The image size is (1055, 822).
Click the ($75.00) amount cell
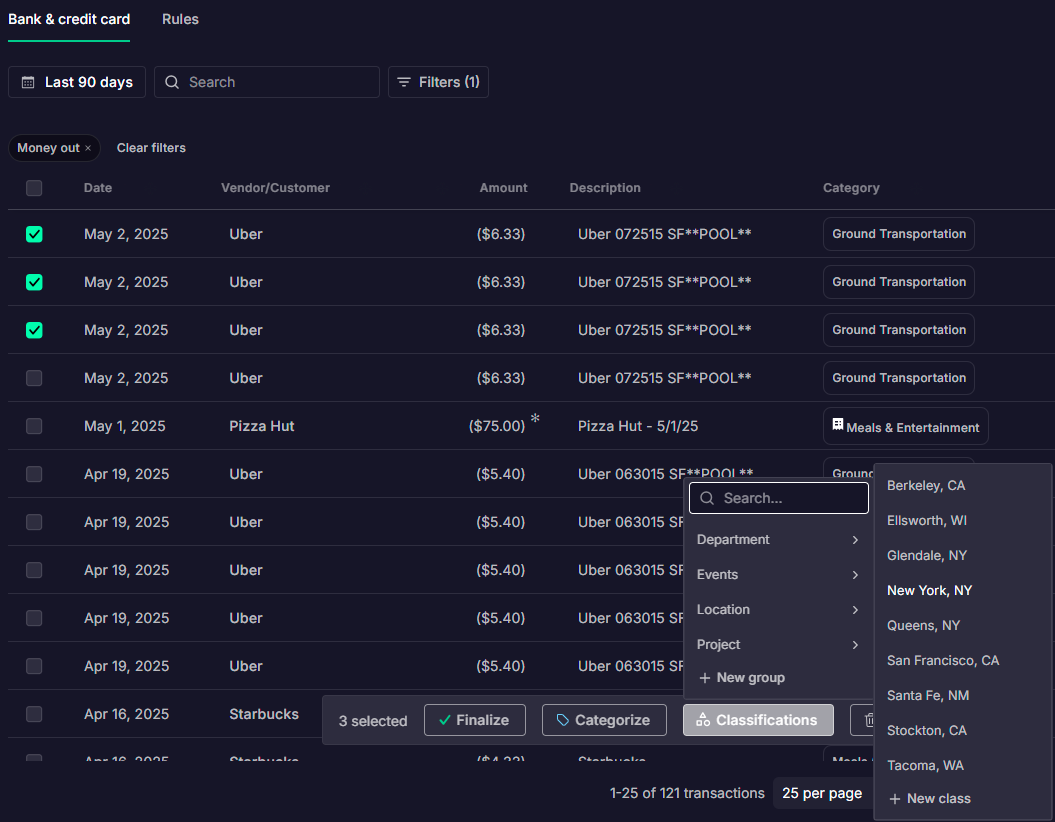pos(497,426)
